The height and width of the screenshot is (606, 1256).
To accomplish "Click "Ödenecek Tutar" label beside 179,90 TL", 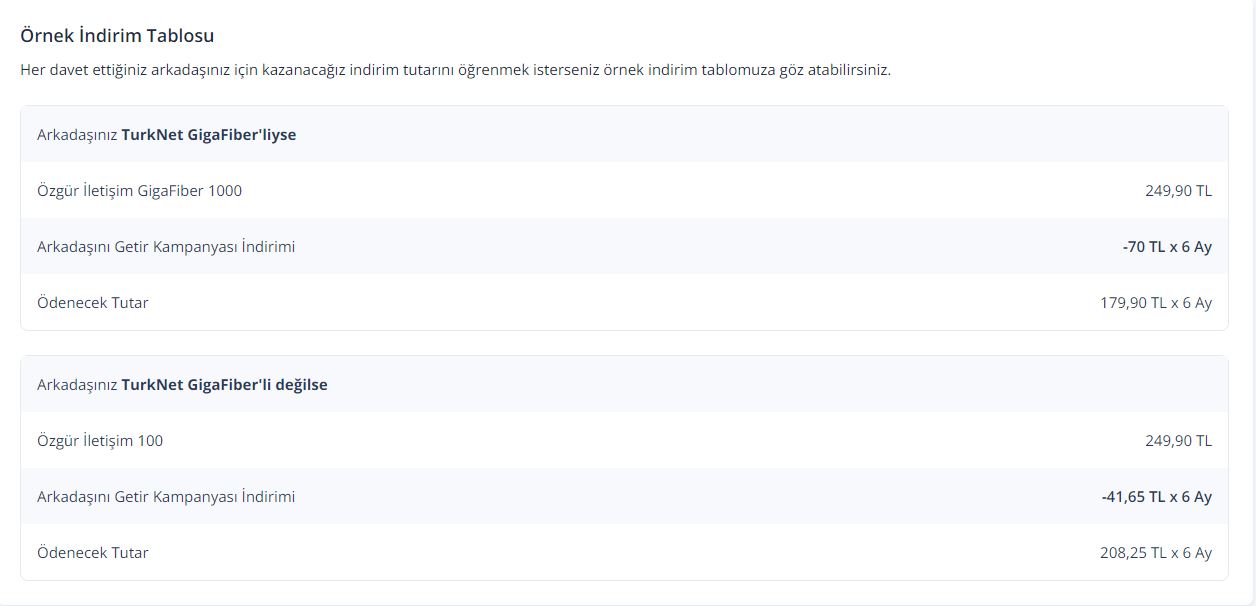I will (x=92, y=302).
